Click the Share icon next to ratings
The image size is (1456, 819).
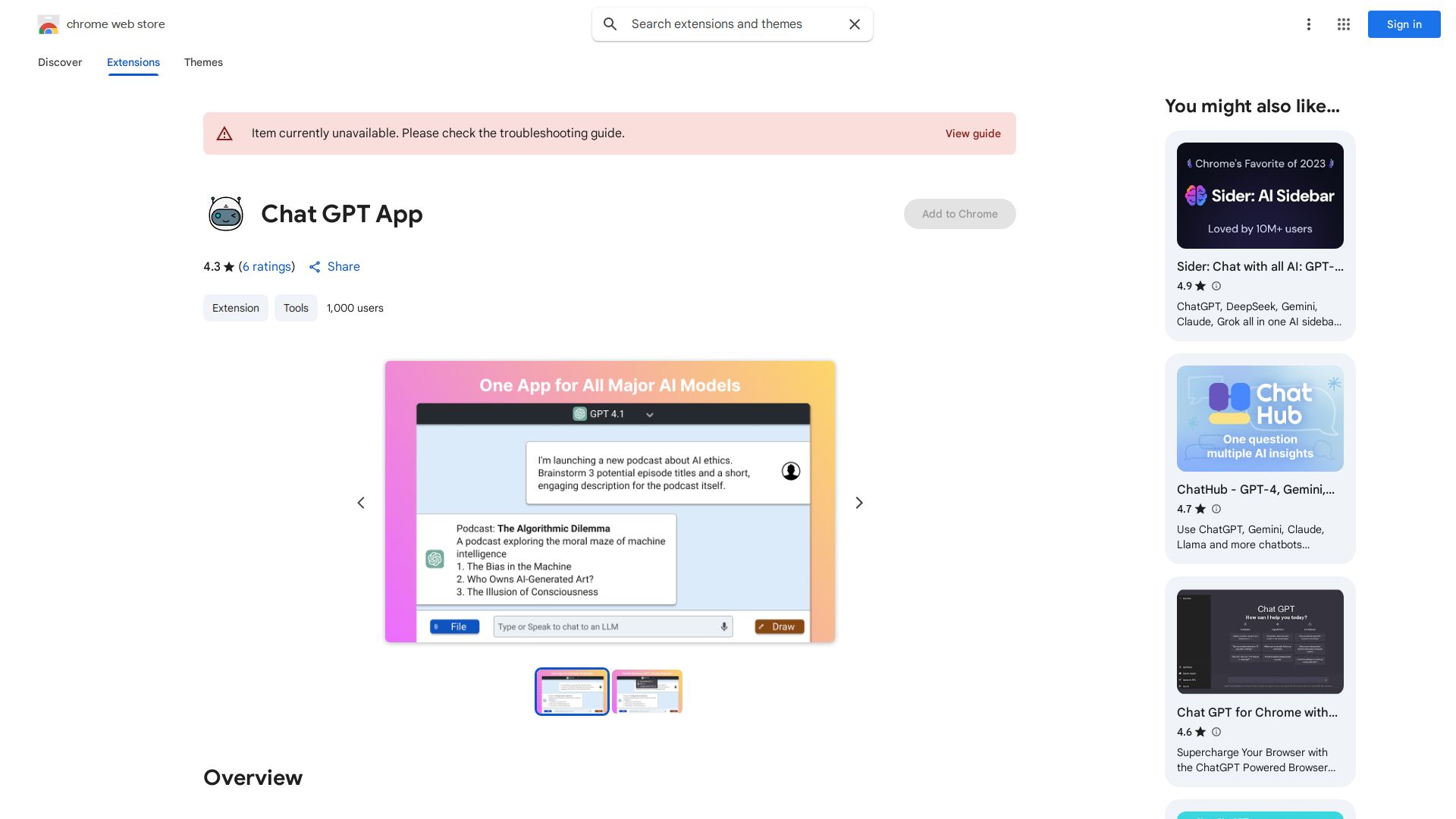[315, 267]
